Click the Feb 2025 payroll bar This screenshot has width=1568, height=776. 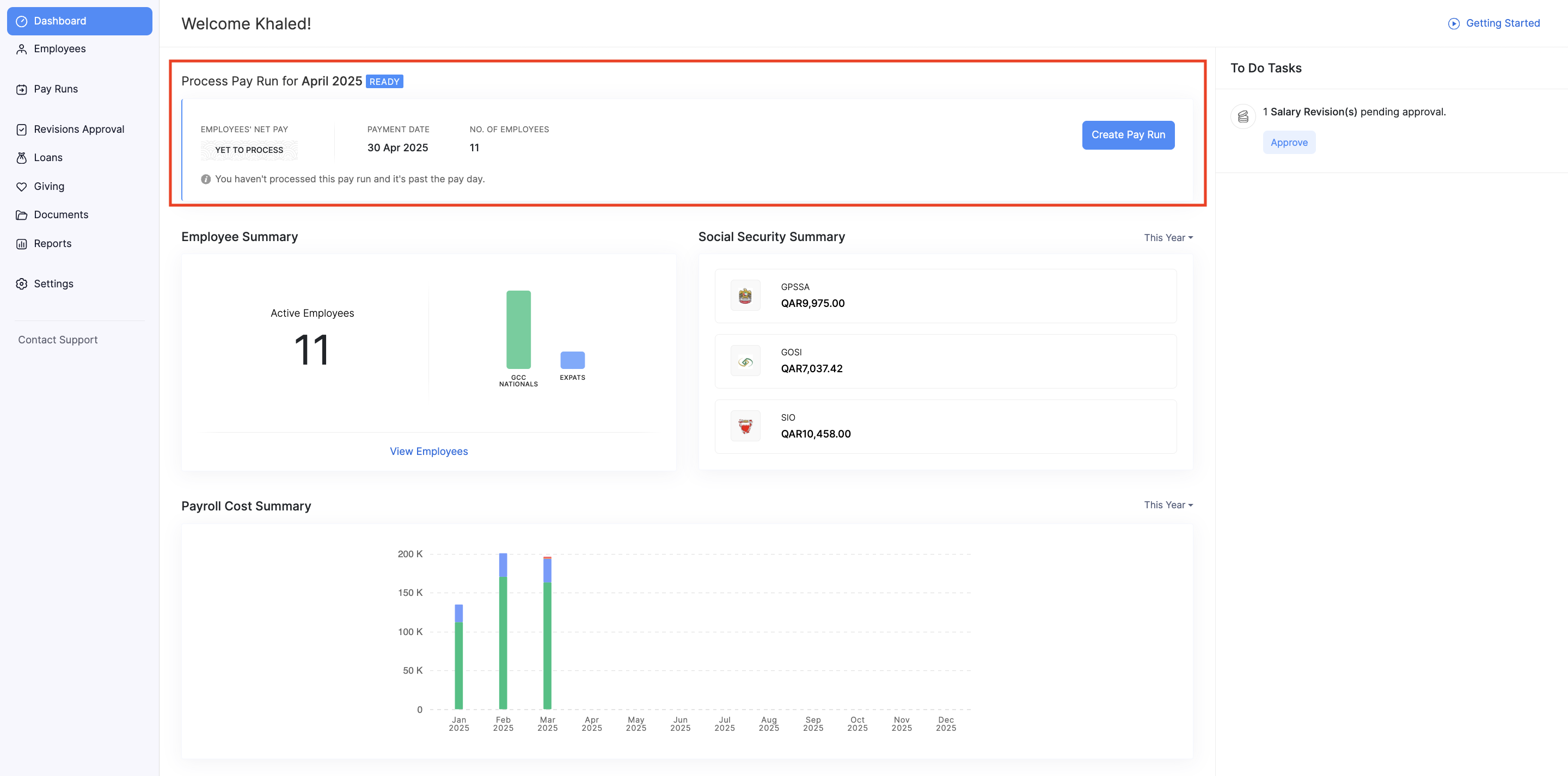503,639
